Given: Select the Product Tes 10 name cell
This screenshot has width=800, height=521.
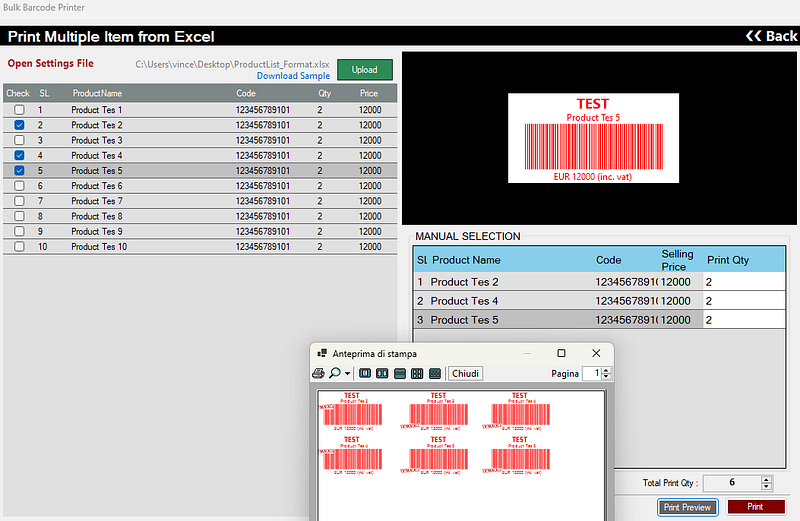Looking at the screenshot, I should pos(99,246).
